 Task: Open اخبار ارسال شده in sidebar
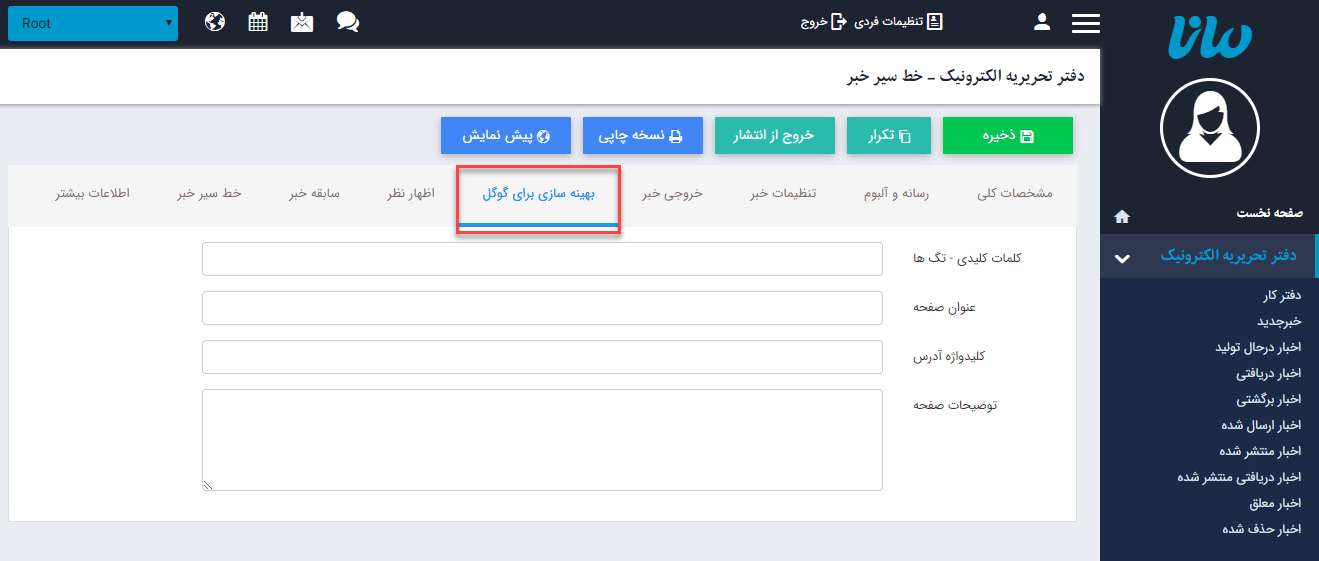(x=1261, y=425)
